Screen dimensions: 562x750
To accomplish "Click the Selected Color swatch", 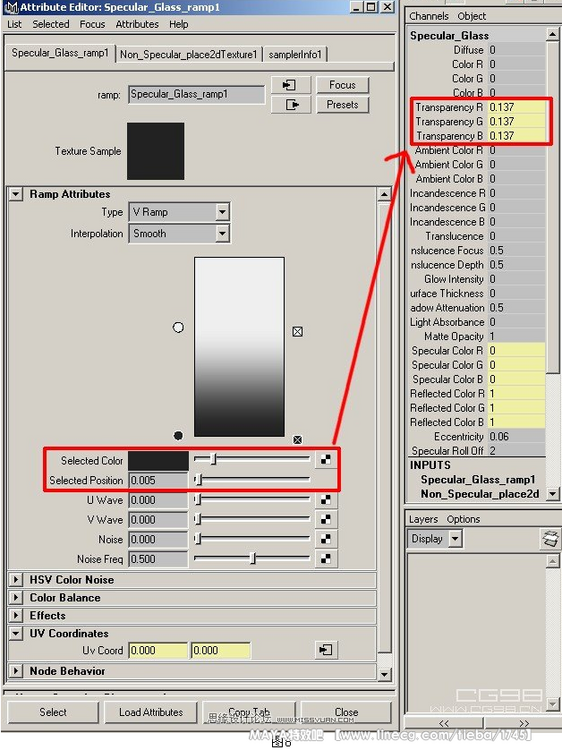I will [x=158, y=460].
